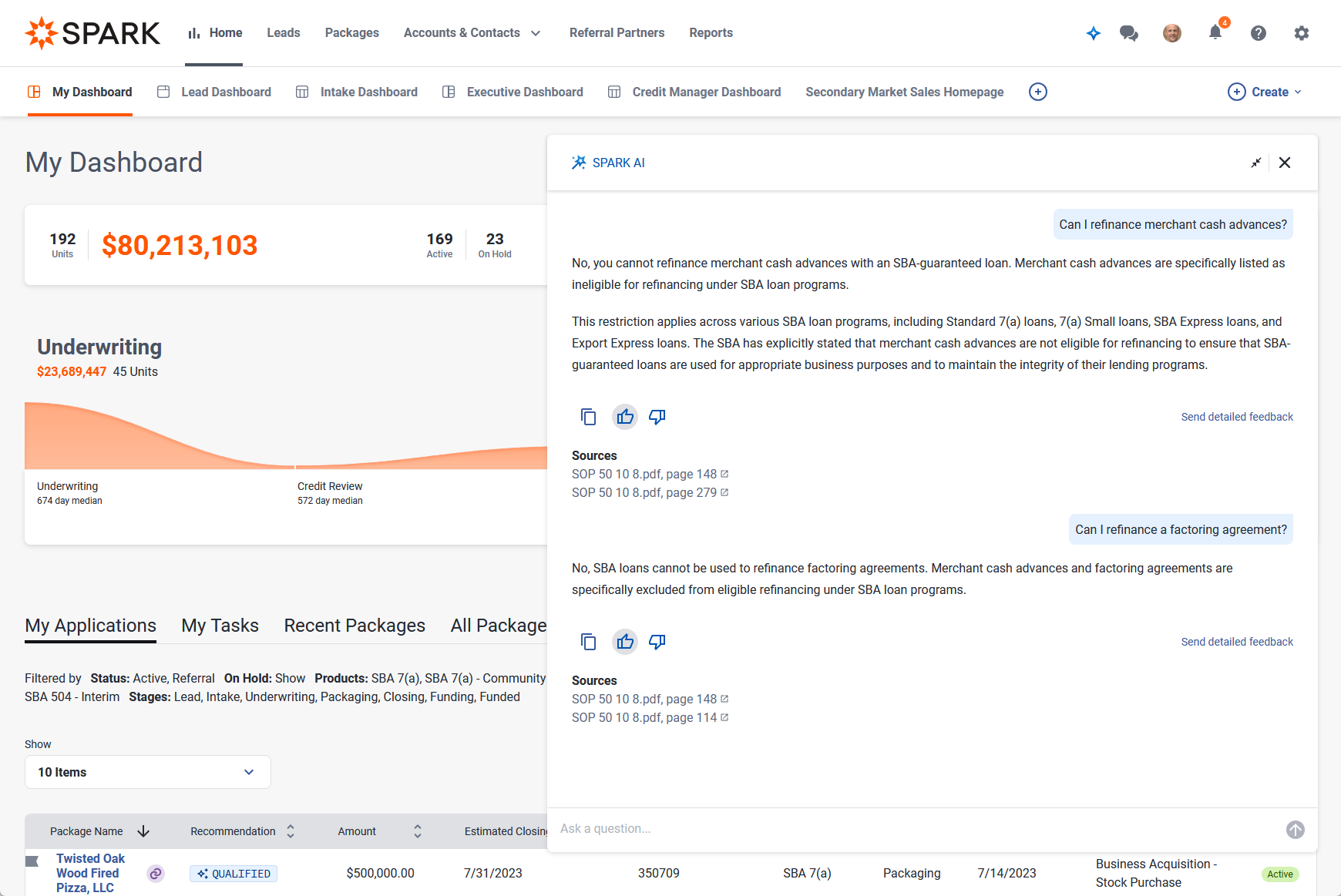The image size is (1341, 896).
Task: Click the Active status badge
Action: pos(1280,874)
